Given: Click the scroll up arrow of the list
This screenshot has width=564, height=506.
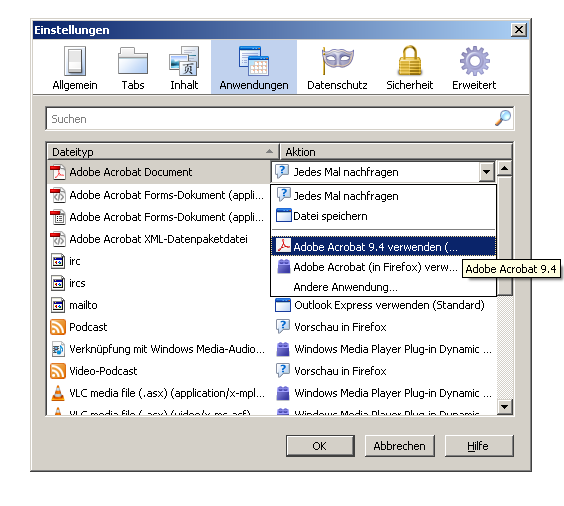Looking at the screenshot, I should pyautogui.click(x=505, y=168).
